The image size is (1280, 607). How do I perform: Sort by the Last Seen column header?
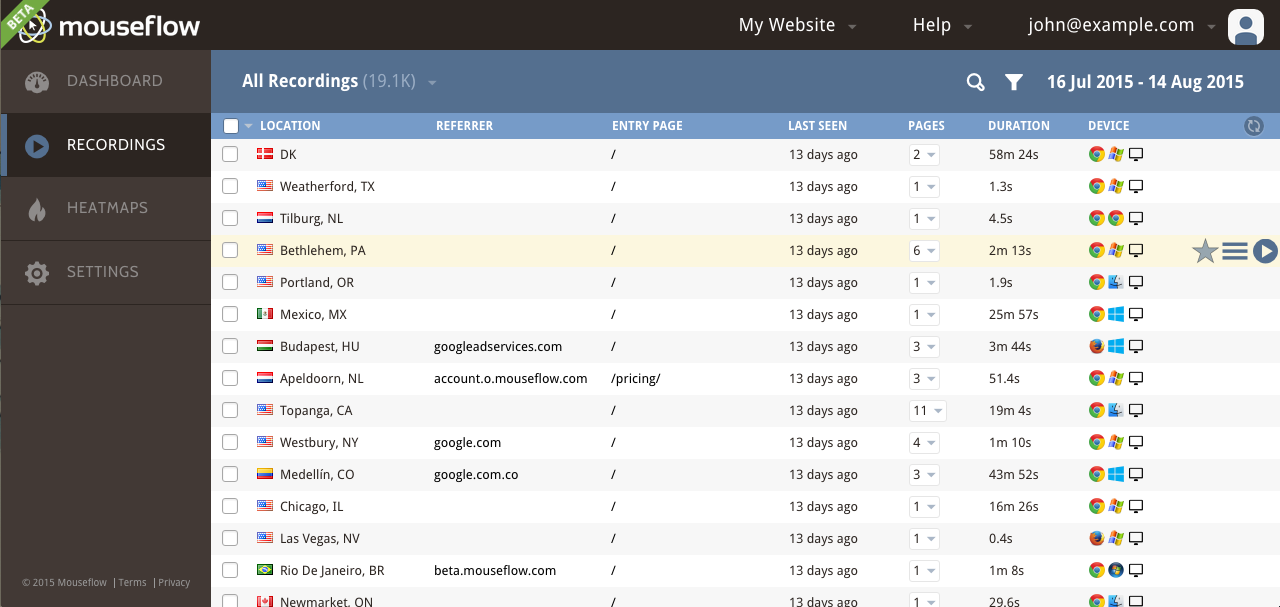pyautogui.click(x=817, y=126)
